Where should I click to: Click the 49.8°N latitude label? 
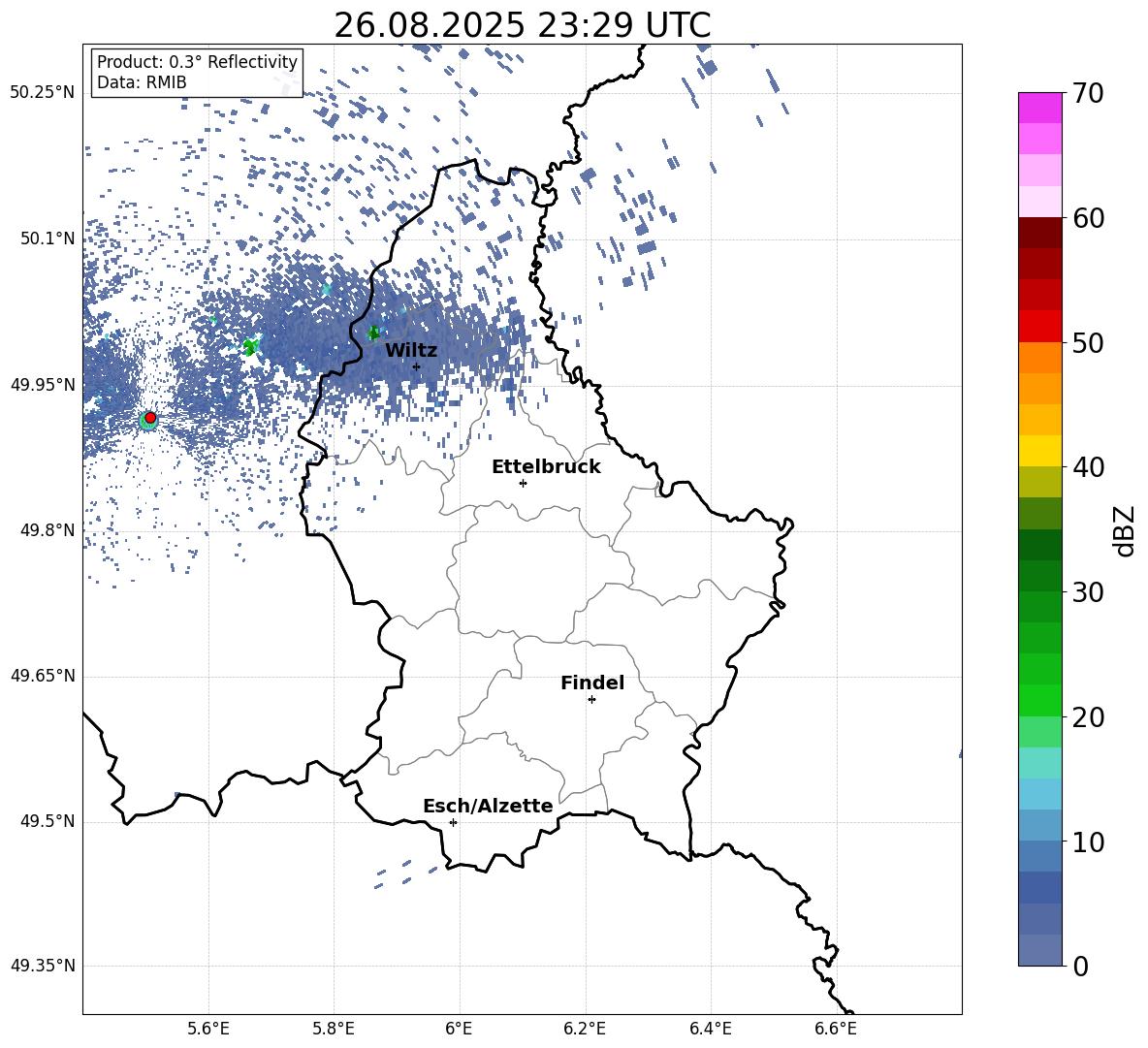[x=47, y=530]
